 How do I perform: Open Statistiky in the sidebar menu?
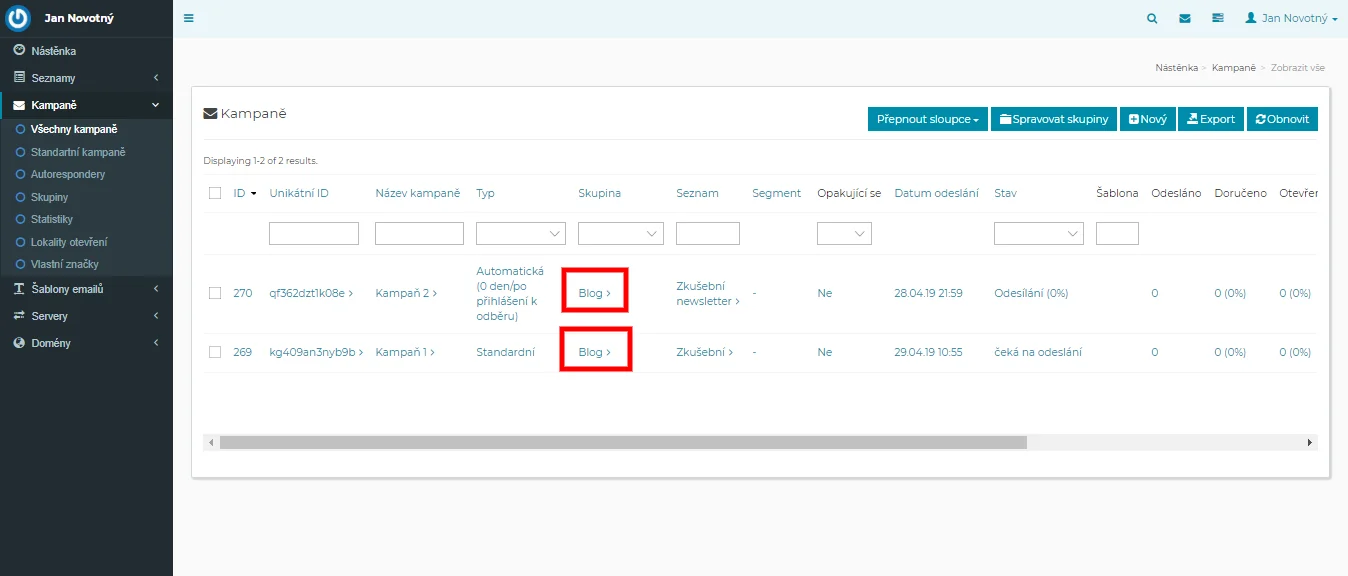tap(51, 219)
